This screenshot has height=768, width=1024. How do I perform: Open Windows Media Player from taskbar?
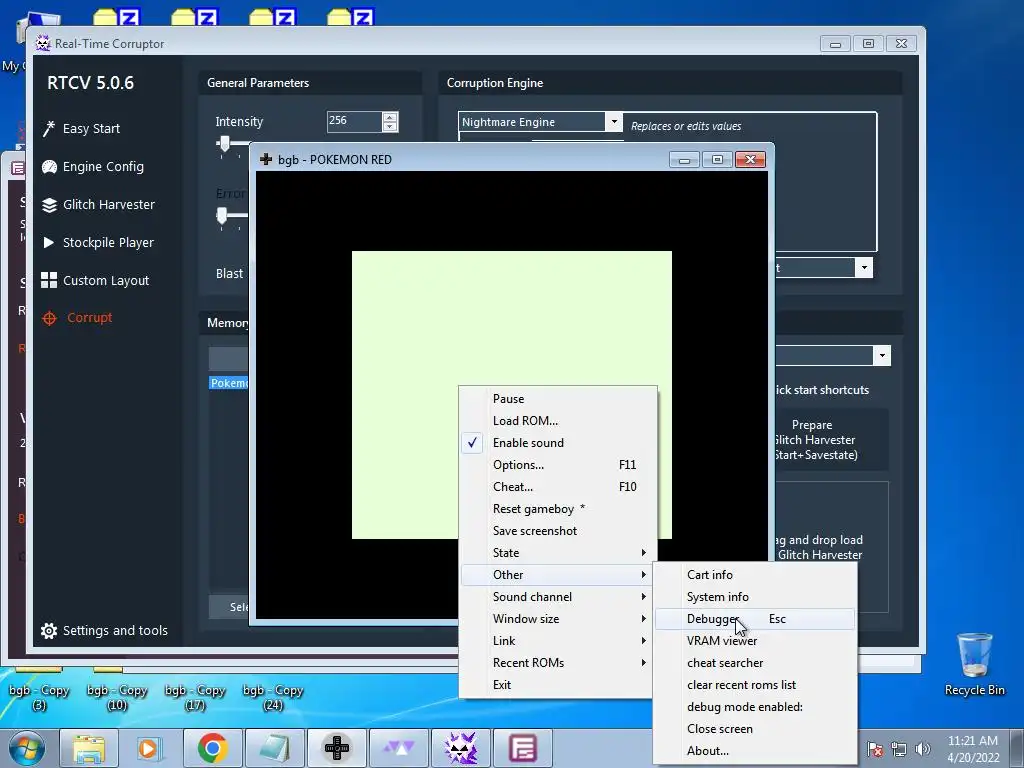pos(148,748)
